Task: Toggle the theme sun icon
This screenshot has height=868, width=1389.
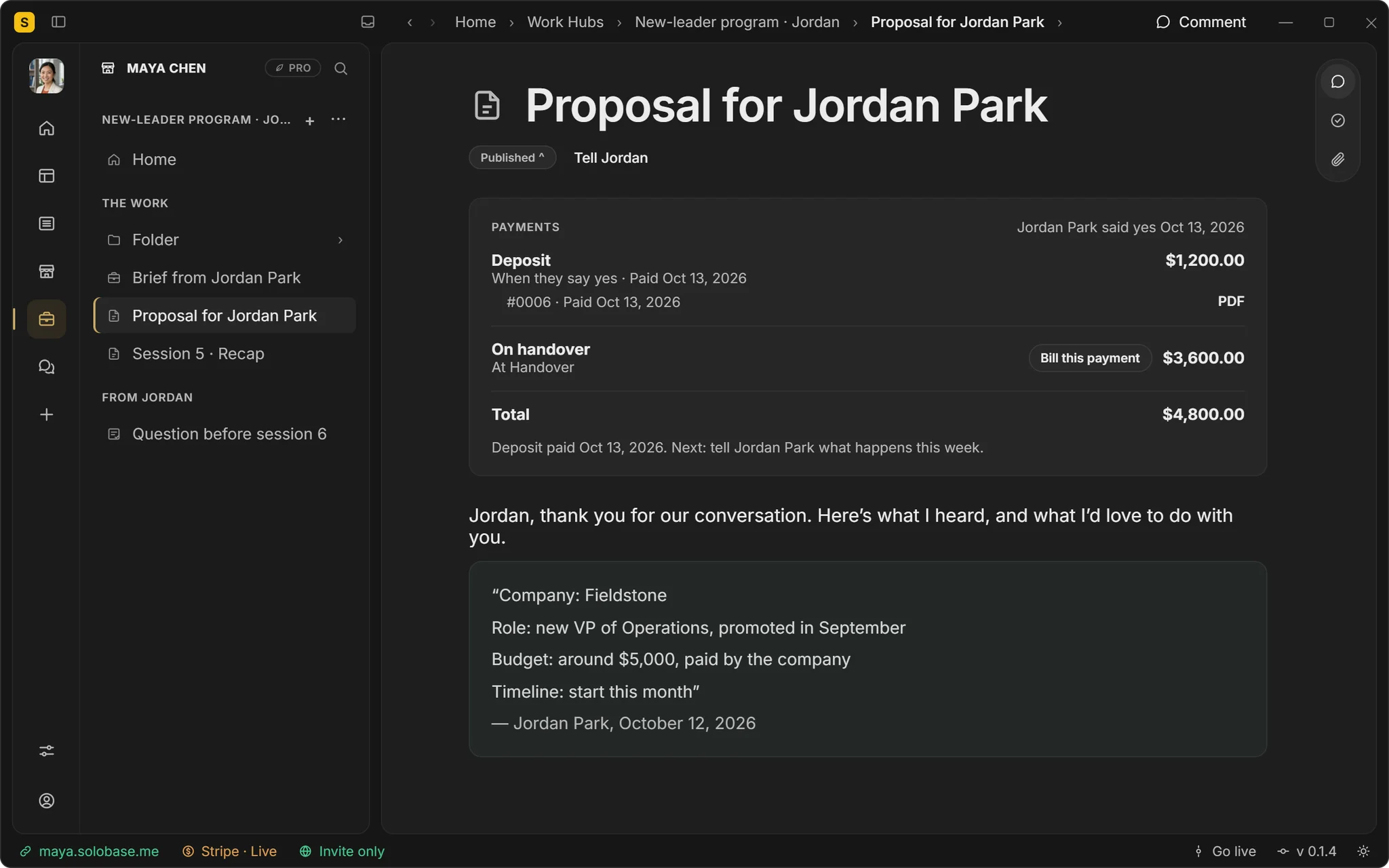Action: pos(1363,851)
